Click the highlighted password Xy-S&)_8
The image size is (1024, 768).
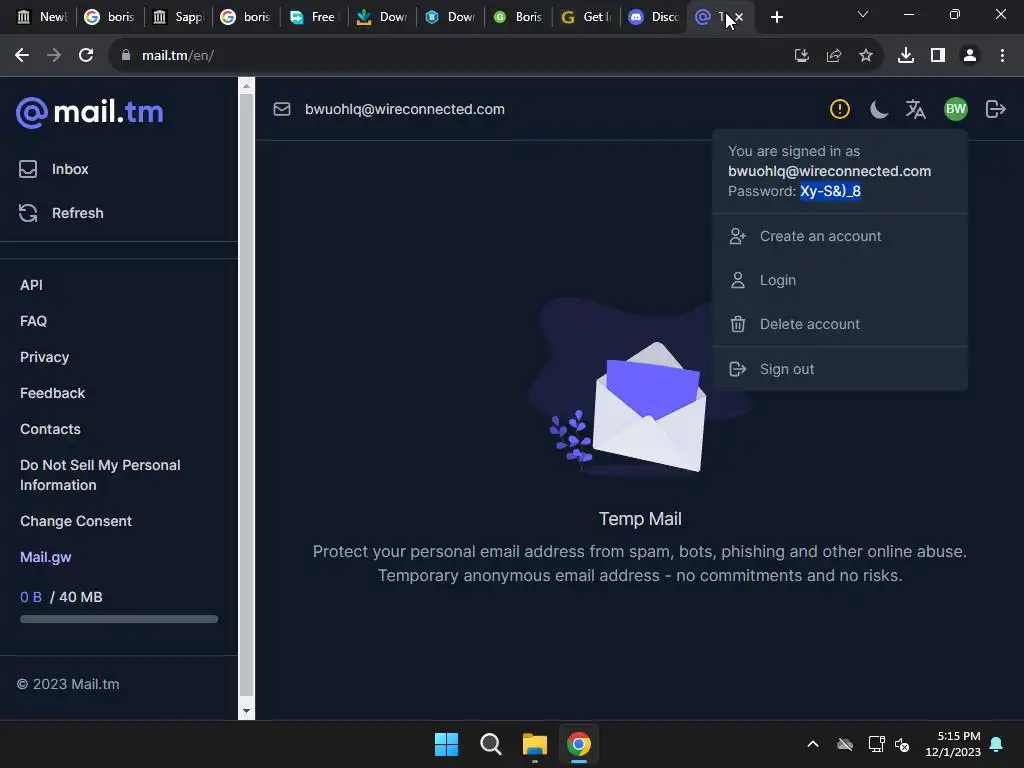830,191
